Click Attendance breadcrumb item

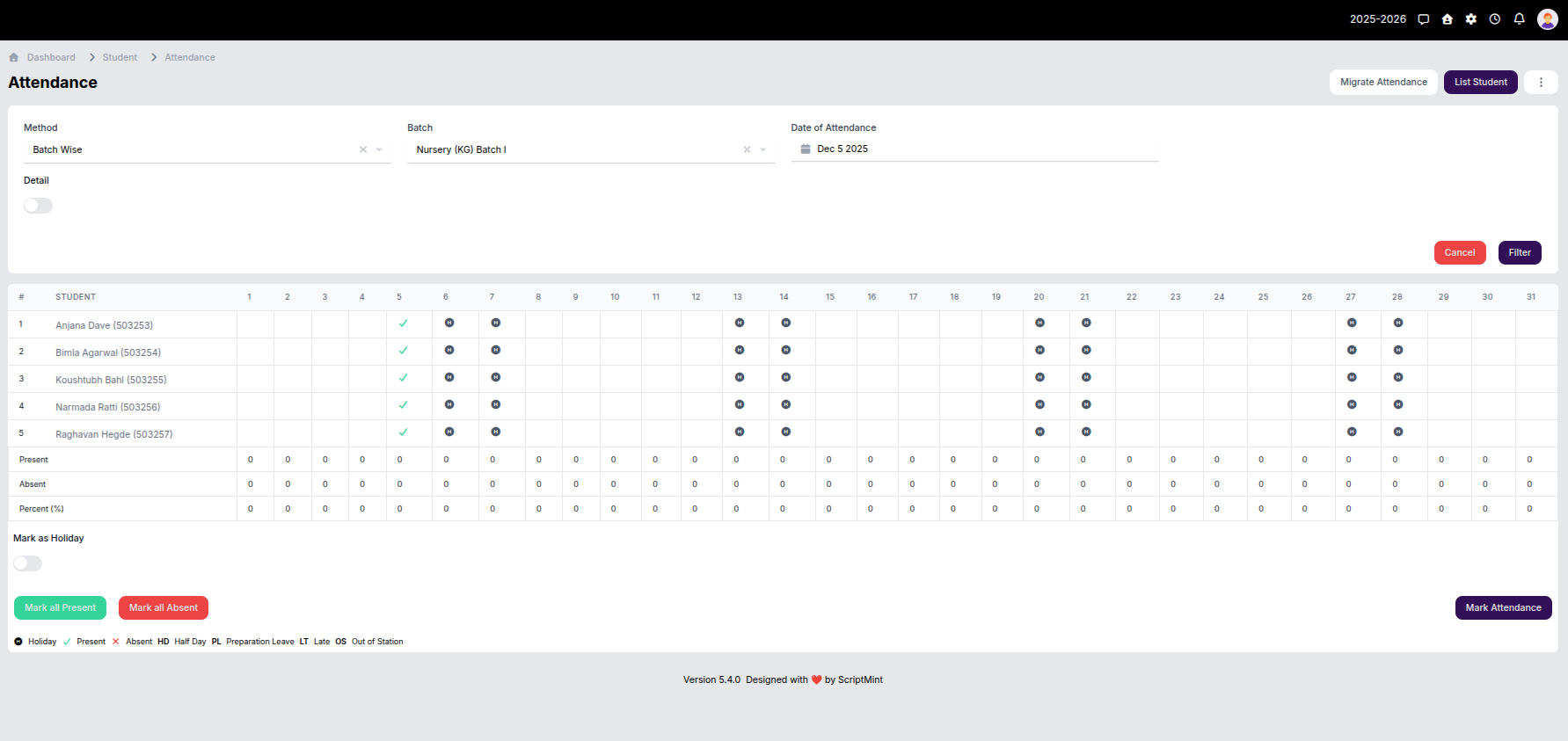point(190,57)
